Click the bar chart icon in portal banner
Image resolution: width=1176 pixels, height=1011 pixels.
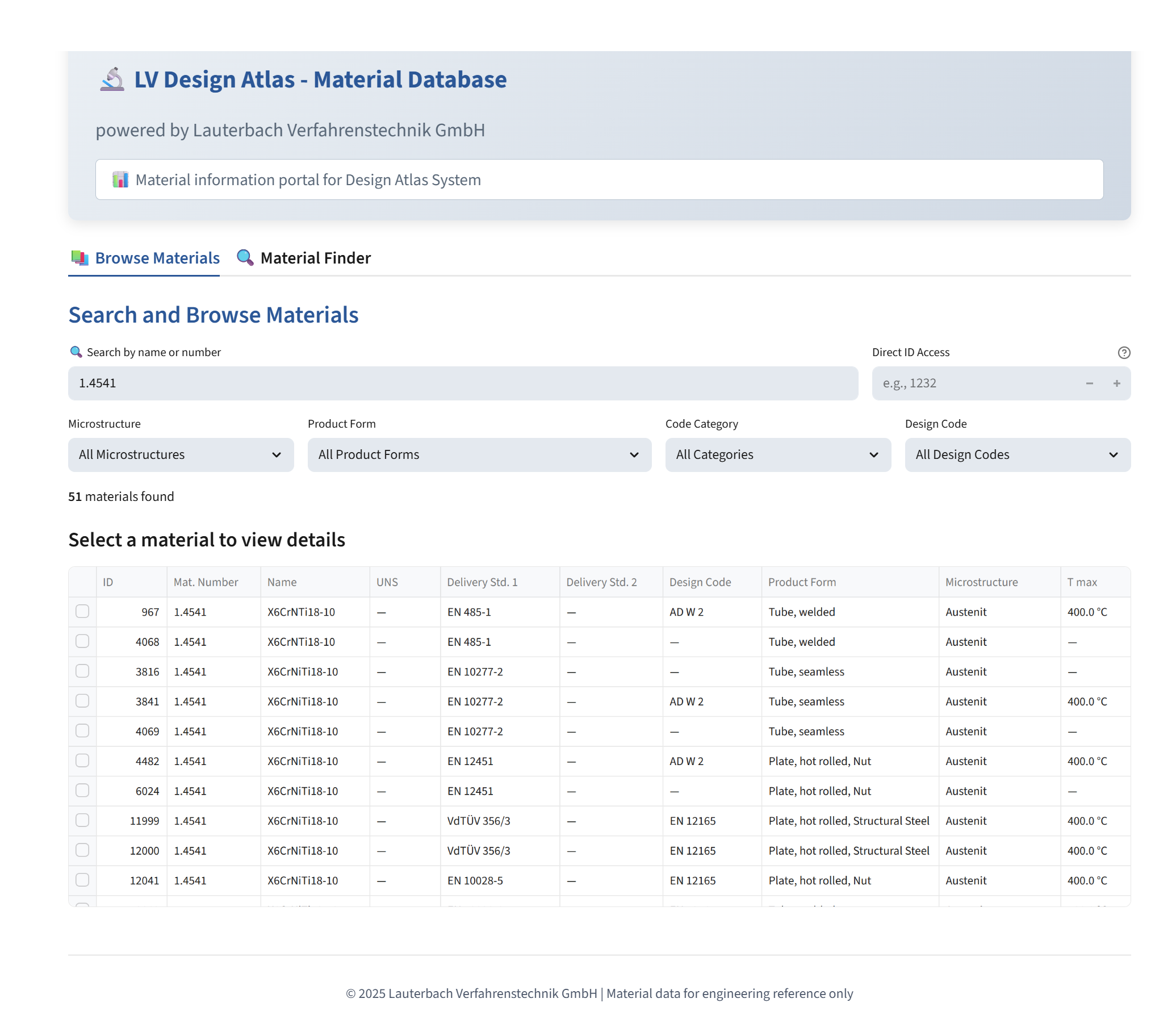122,179
